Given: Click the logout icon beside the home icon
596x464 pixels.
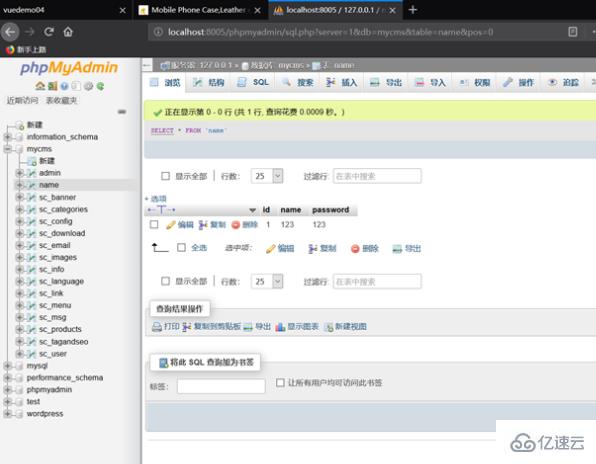Looking at the screenshot, I should coord(52,86).
